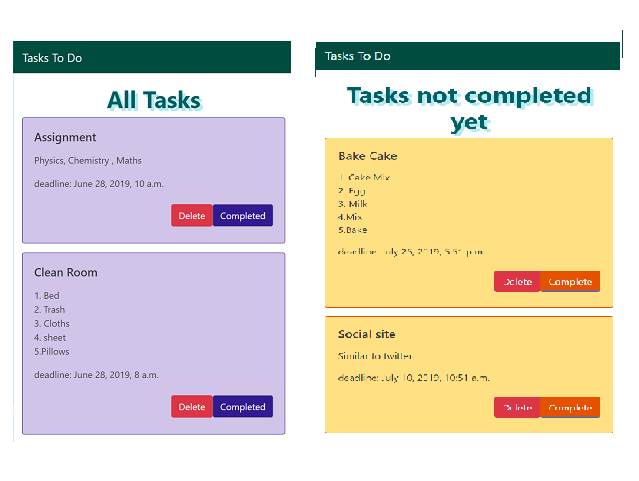
Task: Mark Bake Cake task as Complete
Action: coord(570,282)
